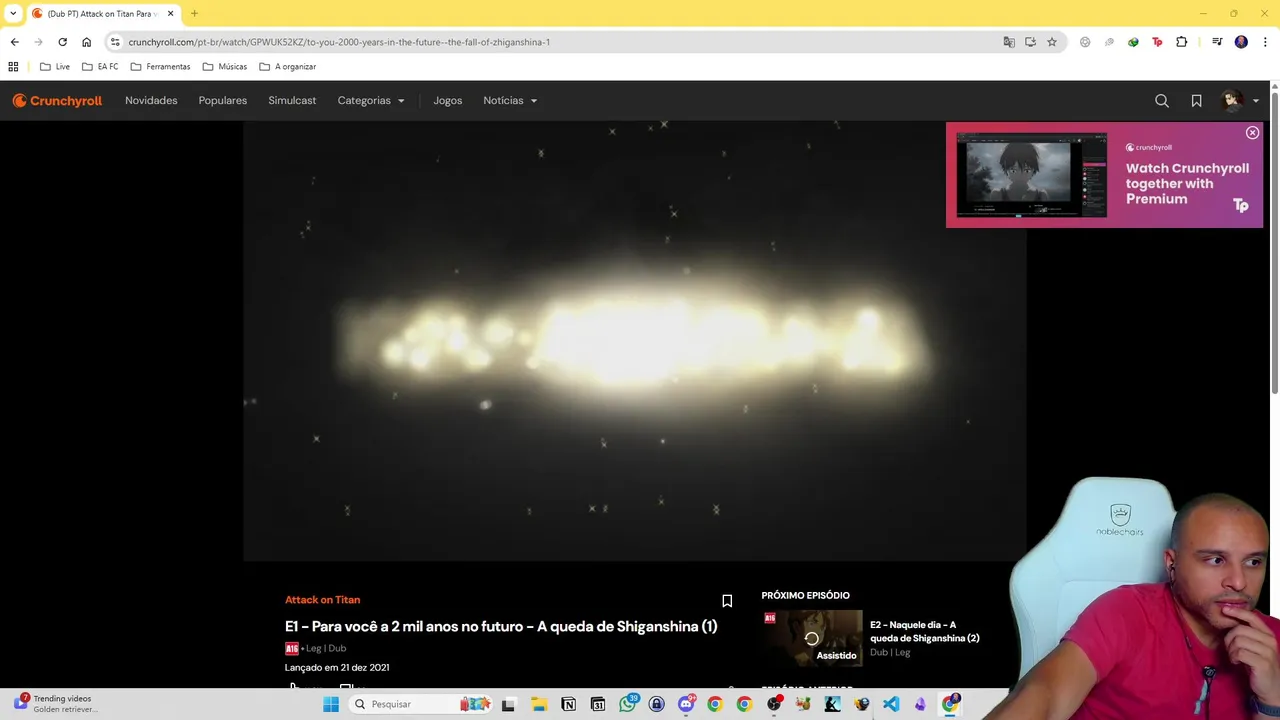
Task: Click the Watch Crunchyroll together ad banner
Action: [1104, 175]
